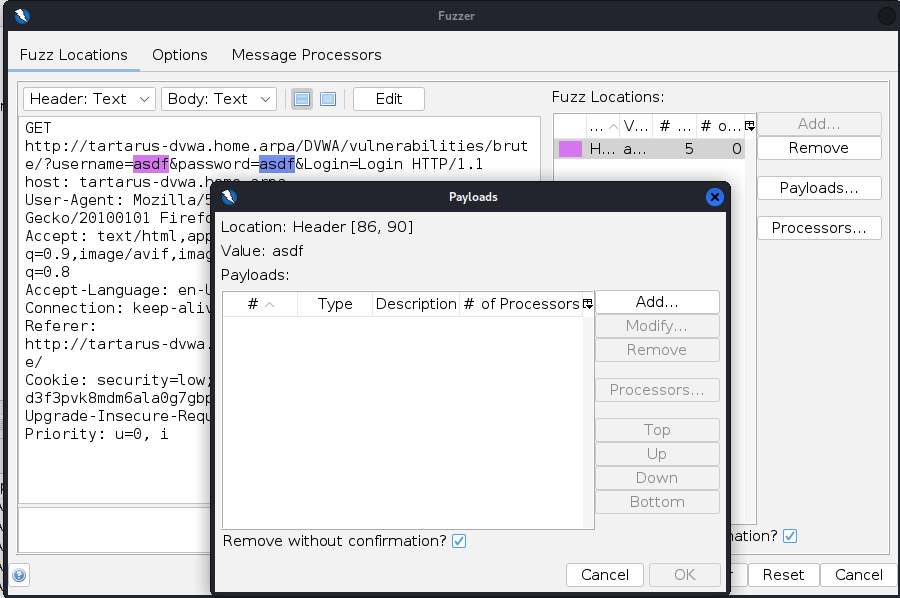Toggle Remove without confirmation in Payloads dialog
900x598 pixels.
pyautogui.click(x=459, y=541)
